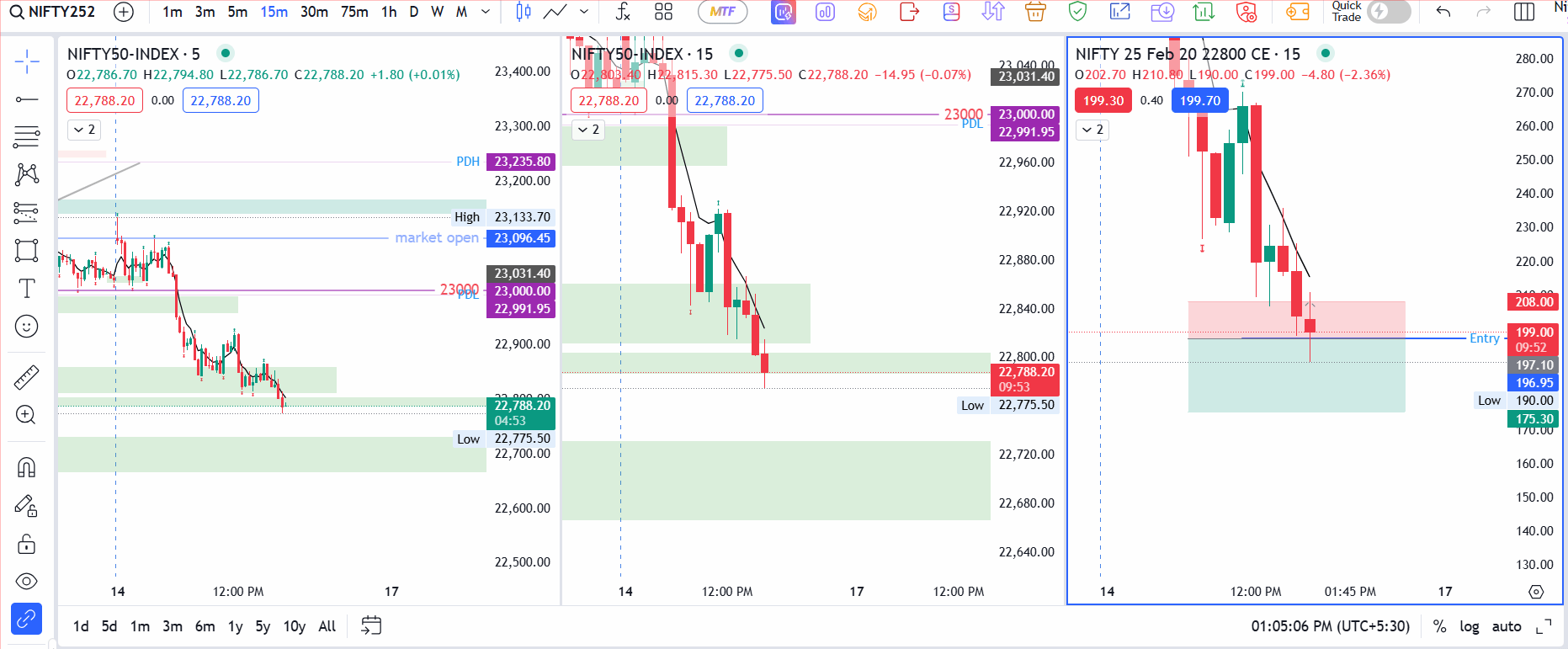Screen dimensions: 1568x649
Task: Toggle lock all drawings
Action: click(x=27, y=544)
